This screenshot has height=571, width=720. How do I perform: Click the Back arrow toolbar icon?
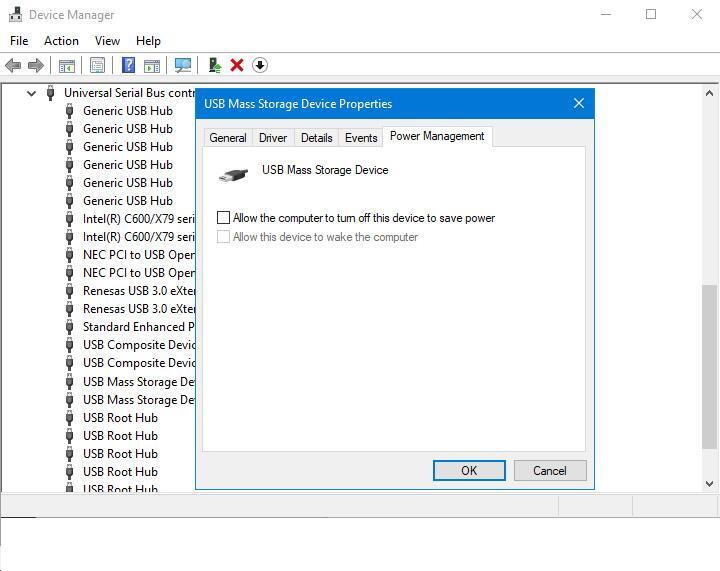pyautogui.click(x=13, y=66)
